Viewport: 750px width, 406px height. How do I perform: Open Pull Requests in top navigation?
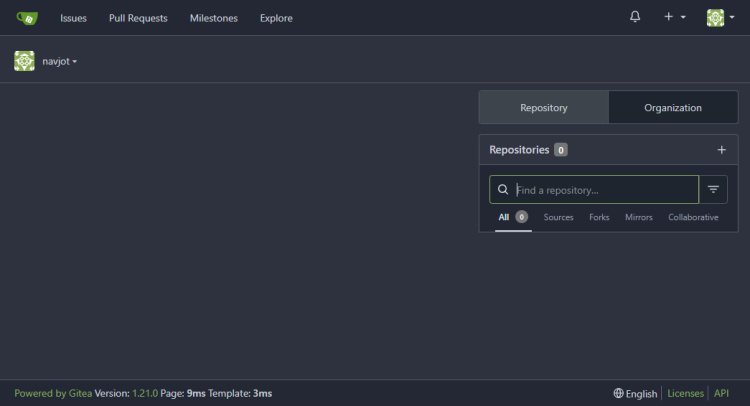coord(138,18)
